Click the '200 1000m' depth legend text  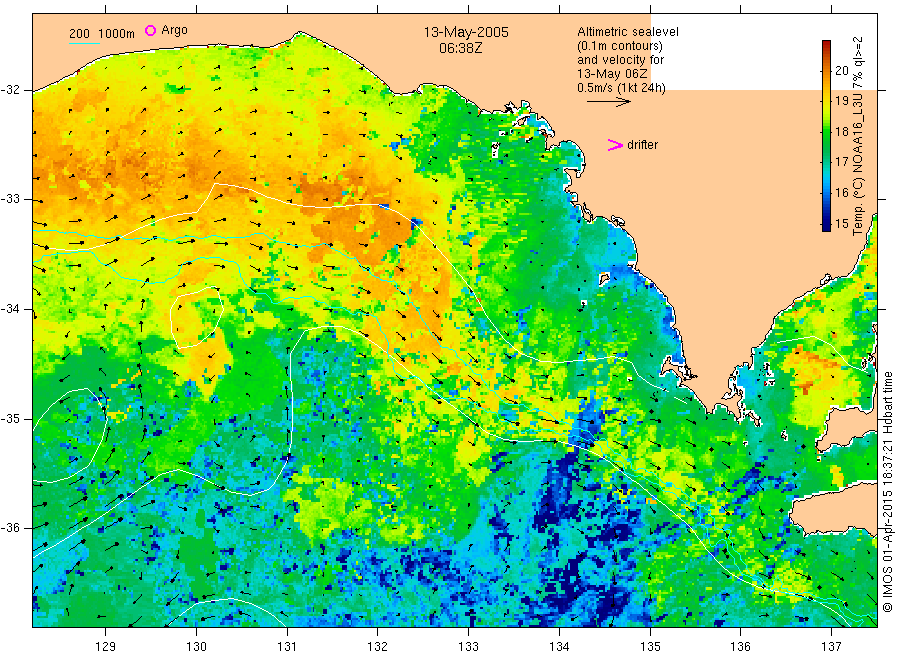pos(102,34)
